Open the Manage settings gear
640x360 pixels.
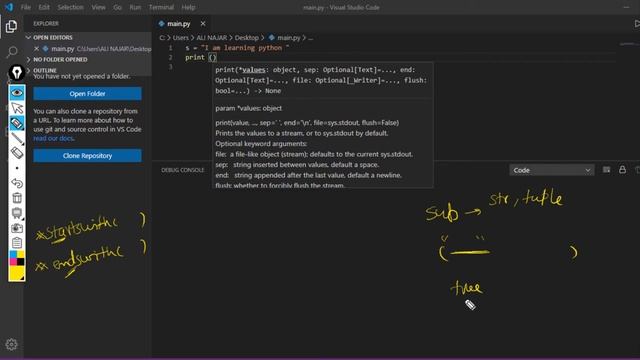point(11,344)
